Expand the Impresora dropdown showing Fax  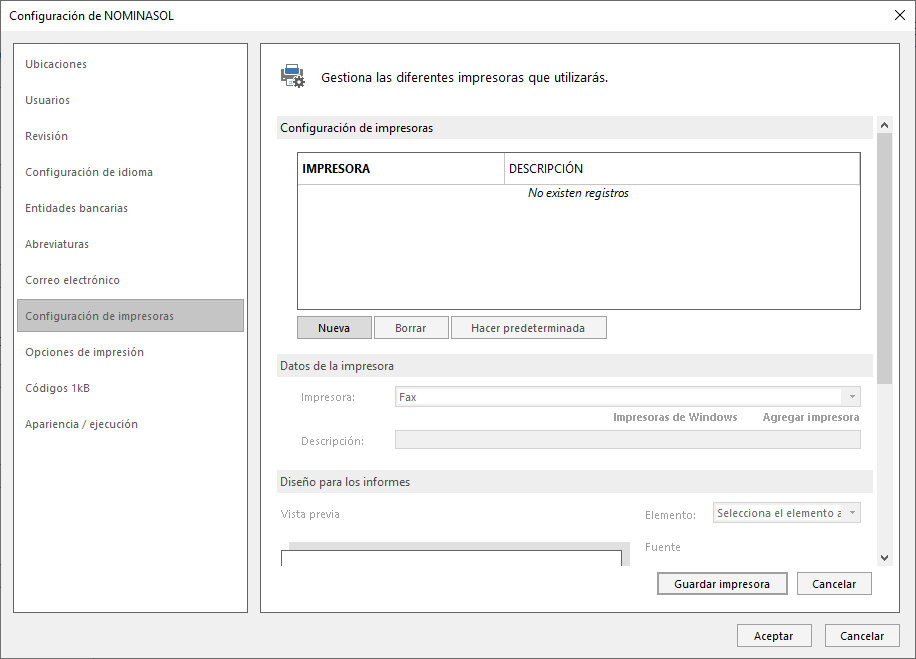click(x=852, y=397)
